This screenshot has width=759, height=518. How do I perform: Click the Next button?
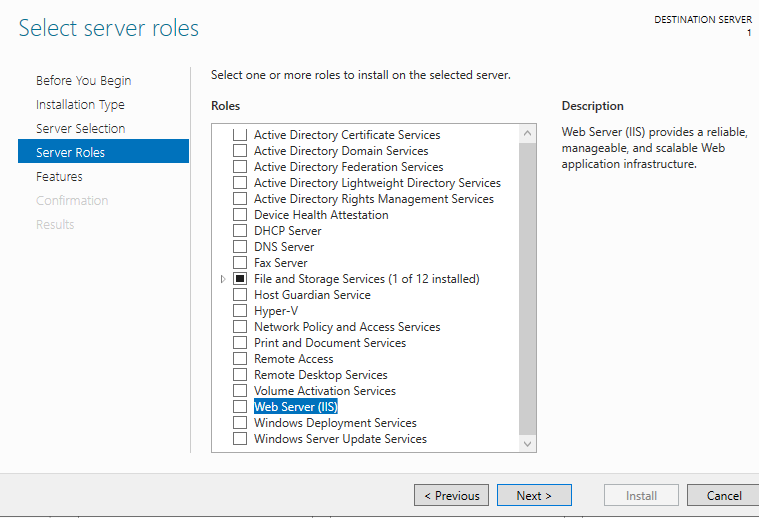coord(534,495)
